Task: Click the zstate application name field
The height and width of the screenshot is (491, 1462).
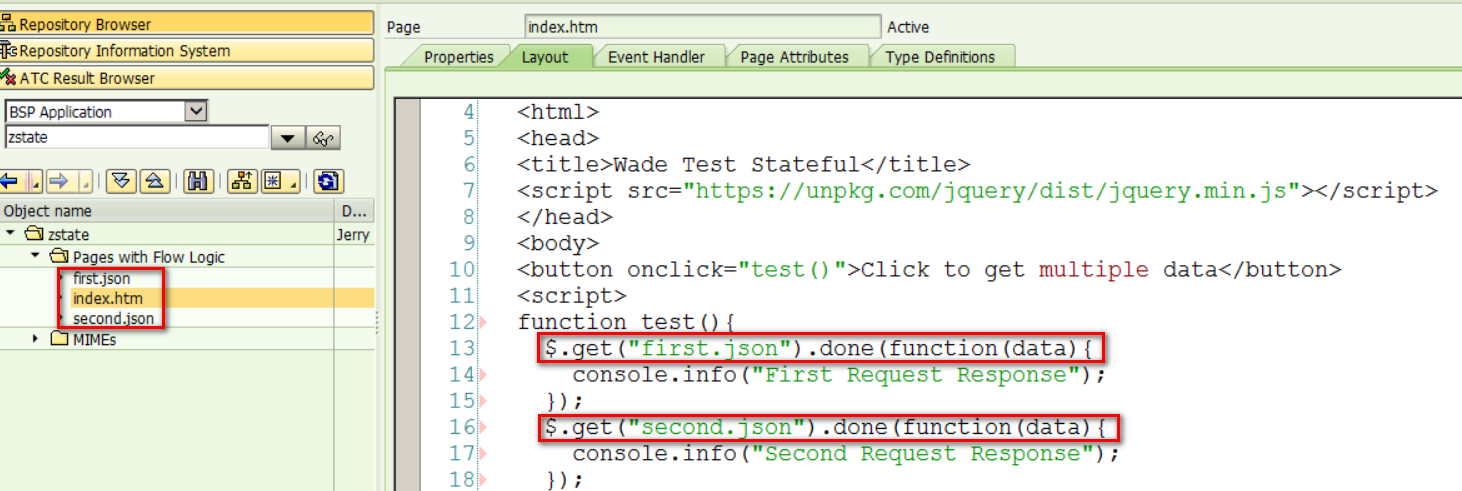Action: pos(137,138)
